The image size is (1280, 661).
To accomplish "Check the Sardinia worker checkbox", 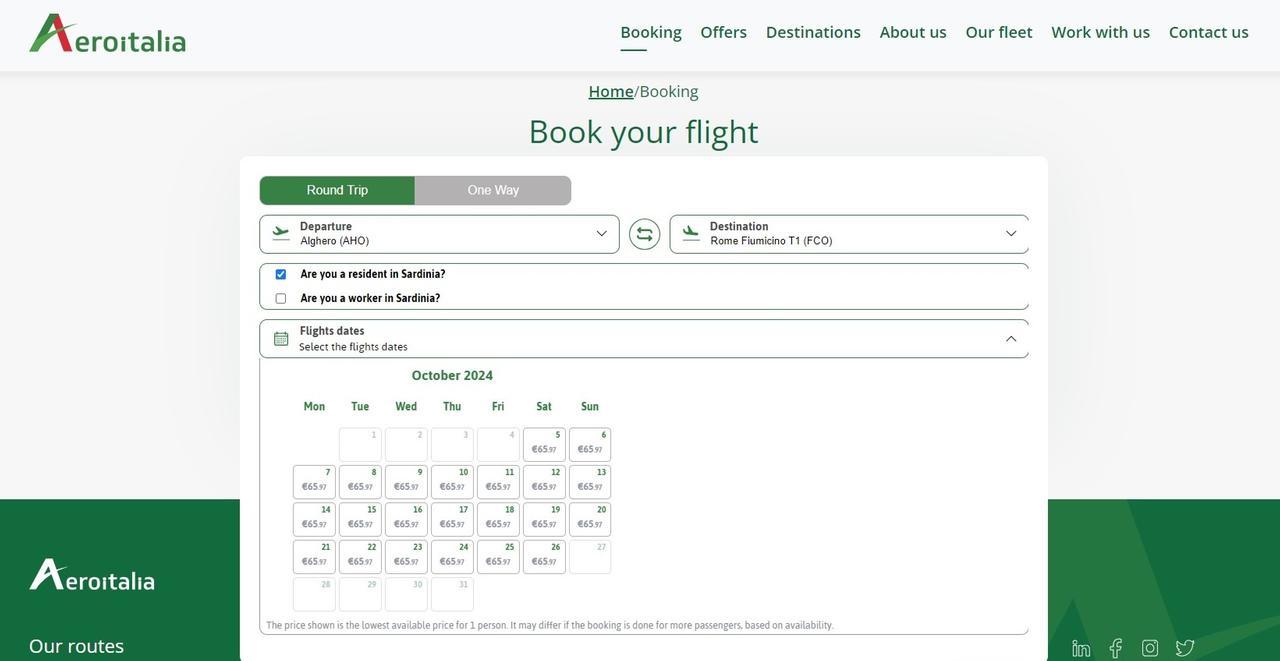I will [x=281, y=299].
